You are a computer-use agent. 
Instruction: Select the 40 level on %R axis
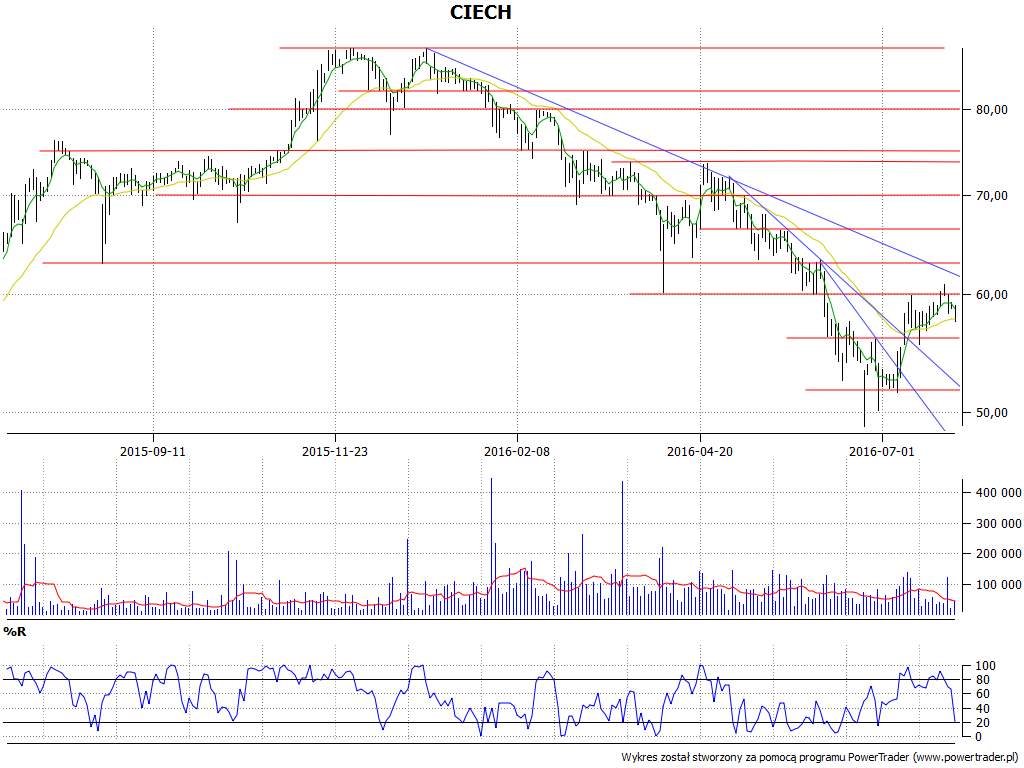coord(985,709)
